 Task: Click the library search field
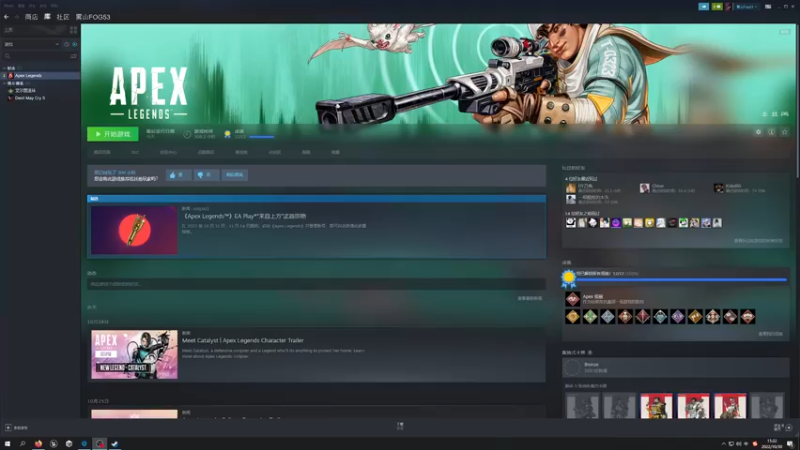[x=35, y=56]
